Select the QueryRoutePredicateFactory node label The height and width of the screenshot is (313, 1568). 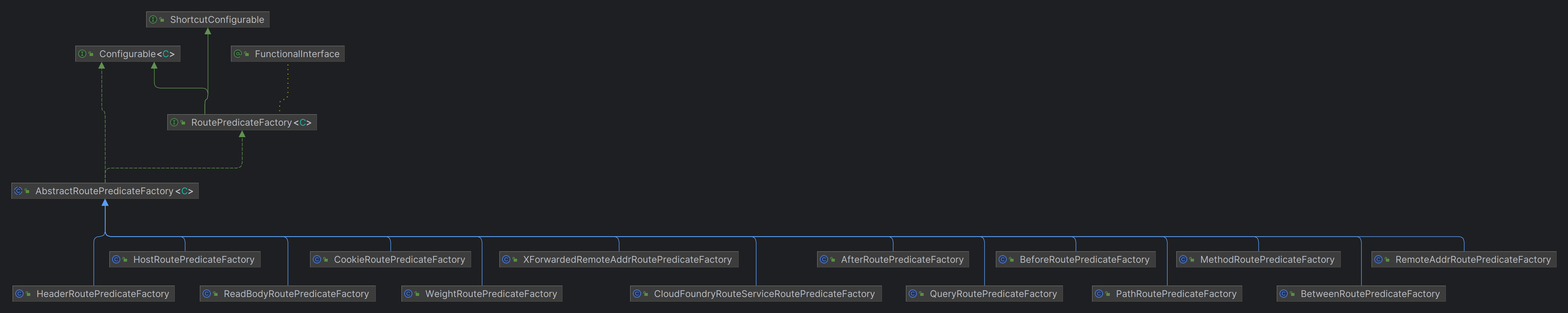993,294
